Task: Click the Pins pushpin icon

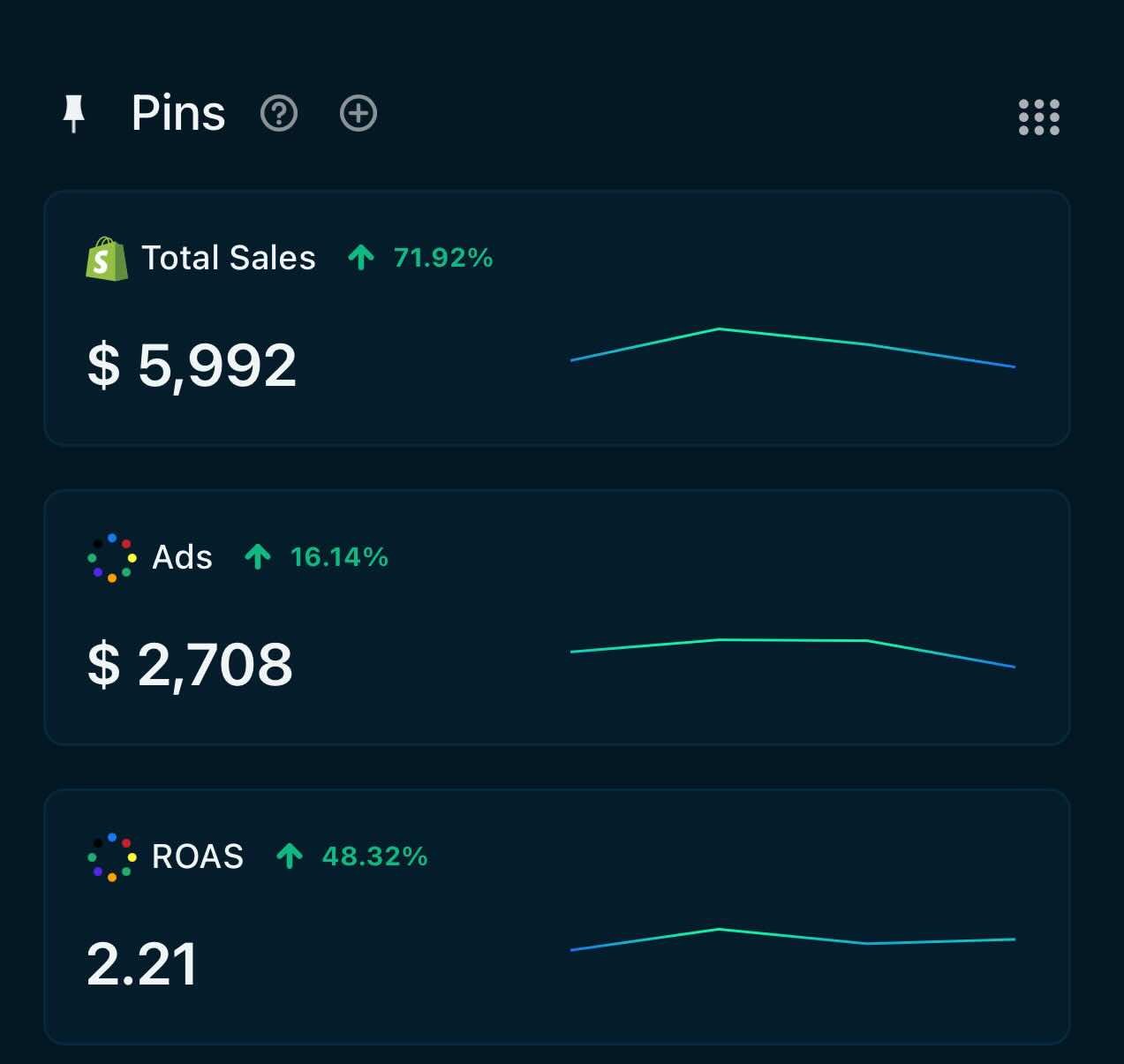Action: tap(75, 113)
